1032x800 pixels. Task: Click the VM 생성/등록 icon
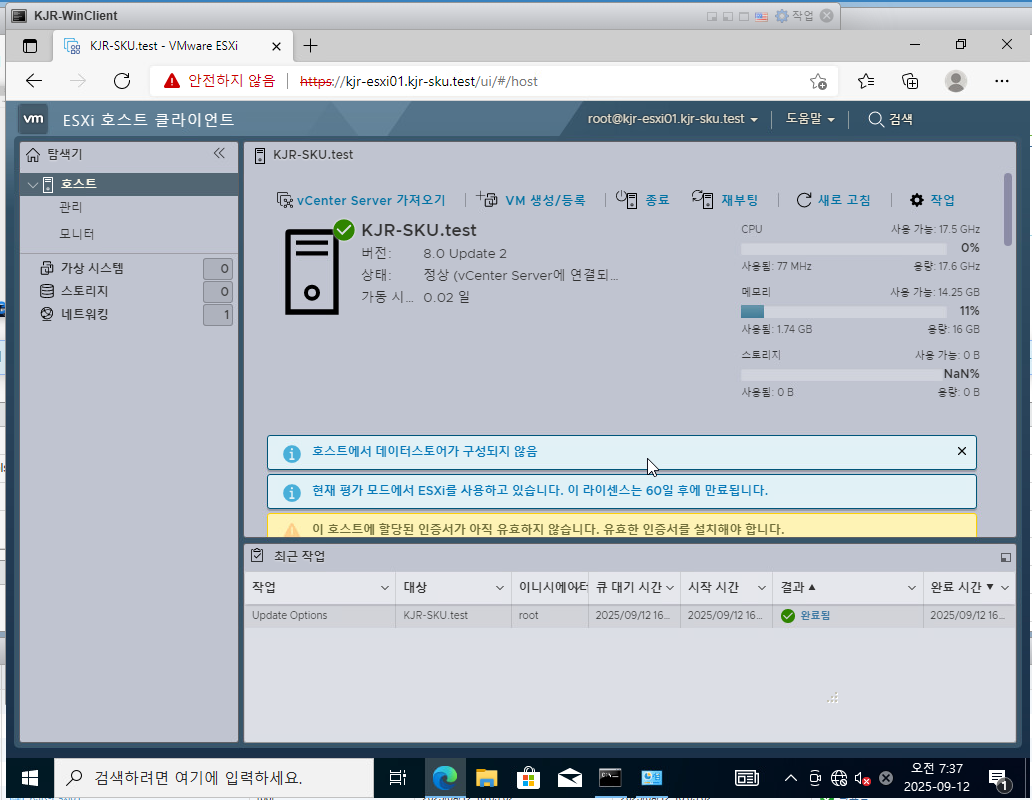(487, 199)
